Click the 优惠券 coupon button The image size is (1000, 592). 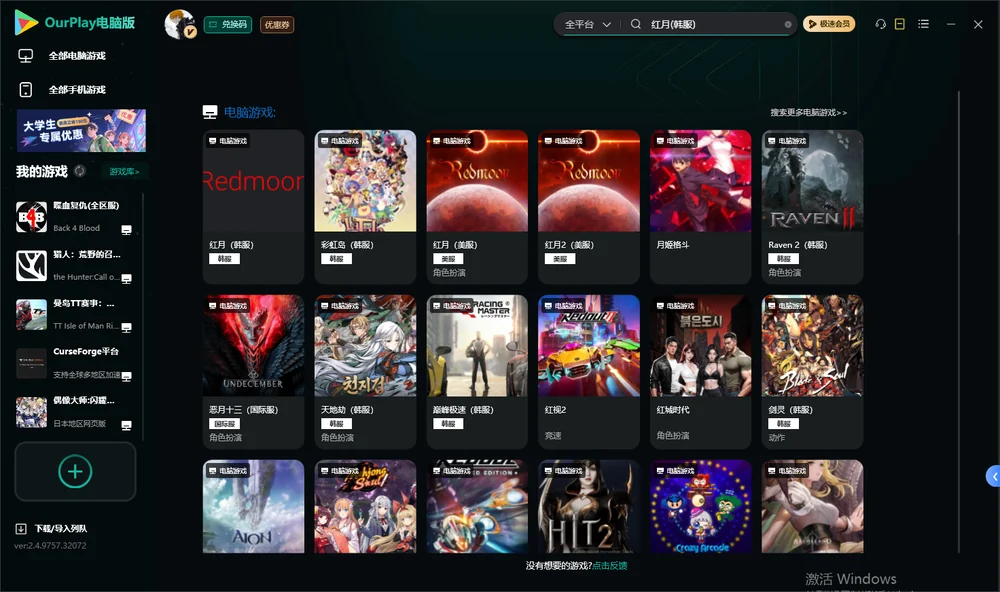(x=277, y=25)
